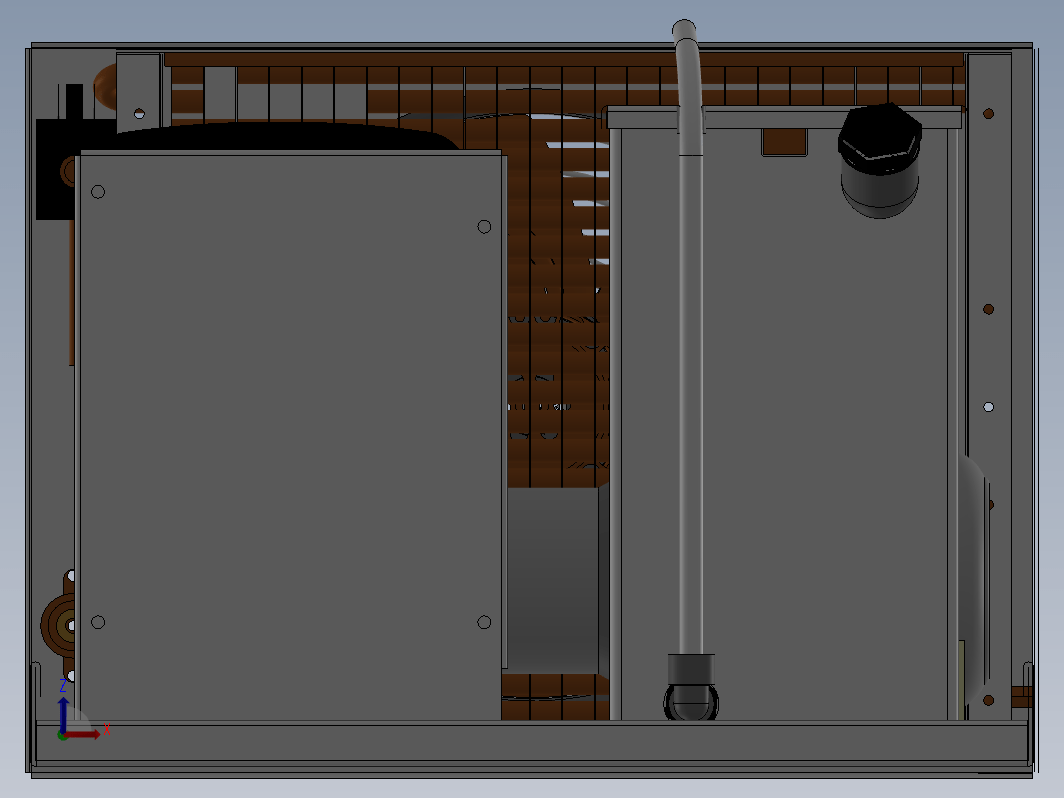Select the copper rounded part at the top-left corner
Viewport: 1064px width, 798px height.
[x=104, y=87]
